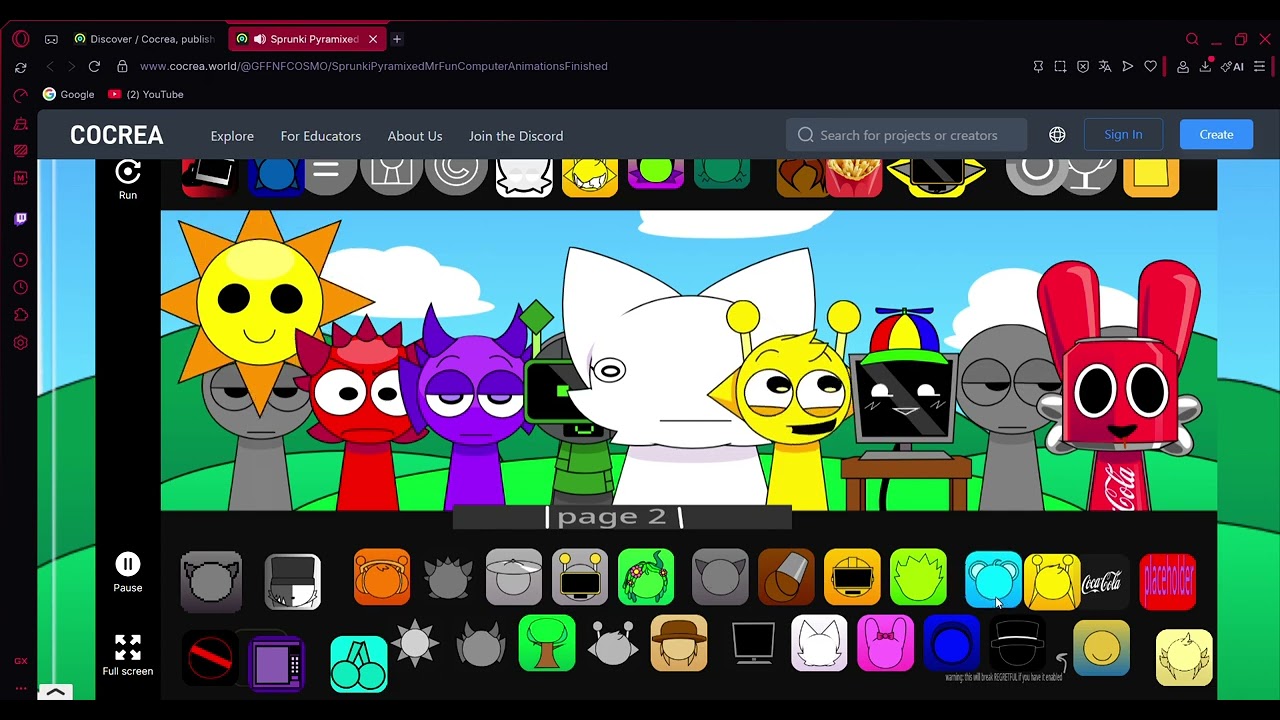Pick the Coca-Cola character icon
Image resolution: width=1280 pixels, height=720 pixels.
[x=1102, y=583]
